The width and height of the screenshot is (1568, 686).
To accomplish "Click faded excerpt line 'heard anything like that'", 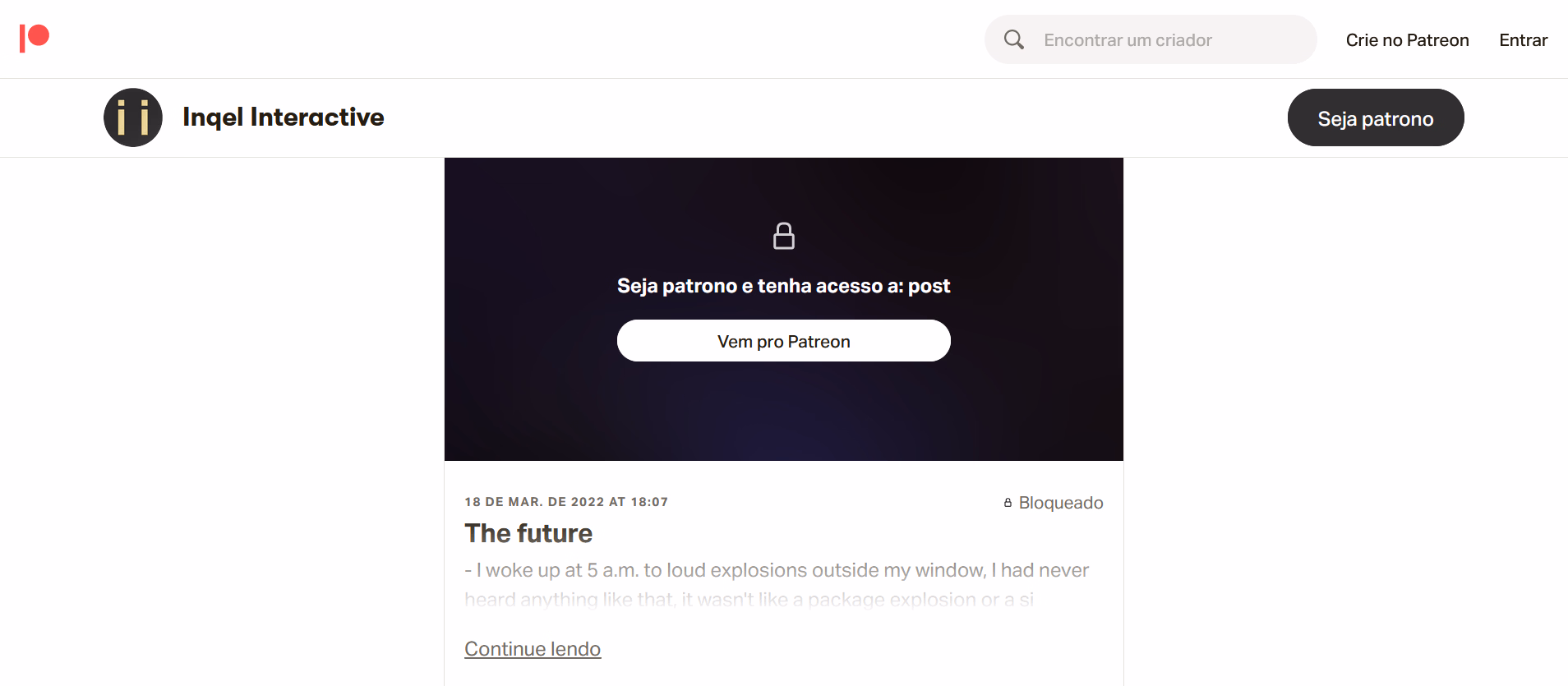I will click(748, 599).
